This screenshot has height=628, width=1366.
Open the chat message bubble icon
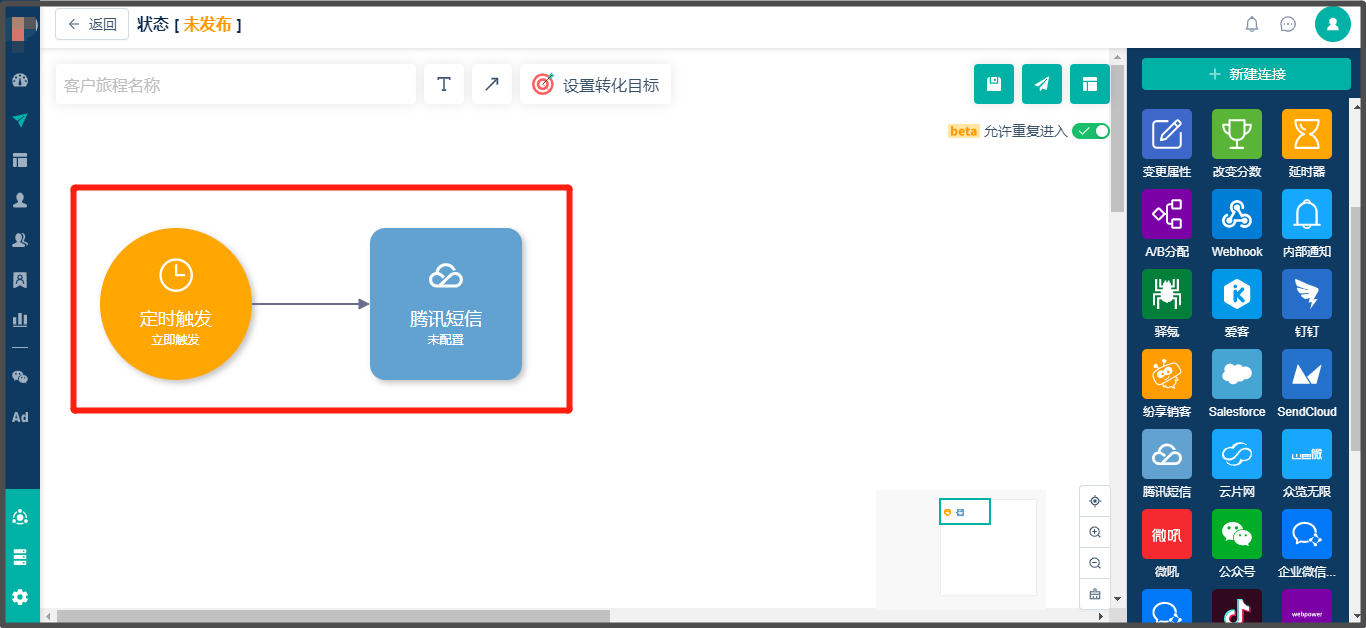click(x=1288, y=24)
